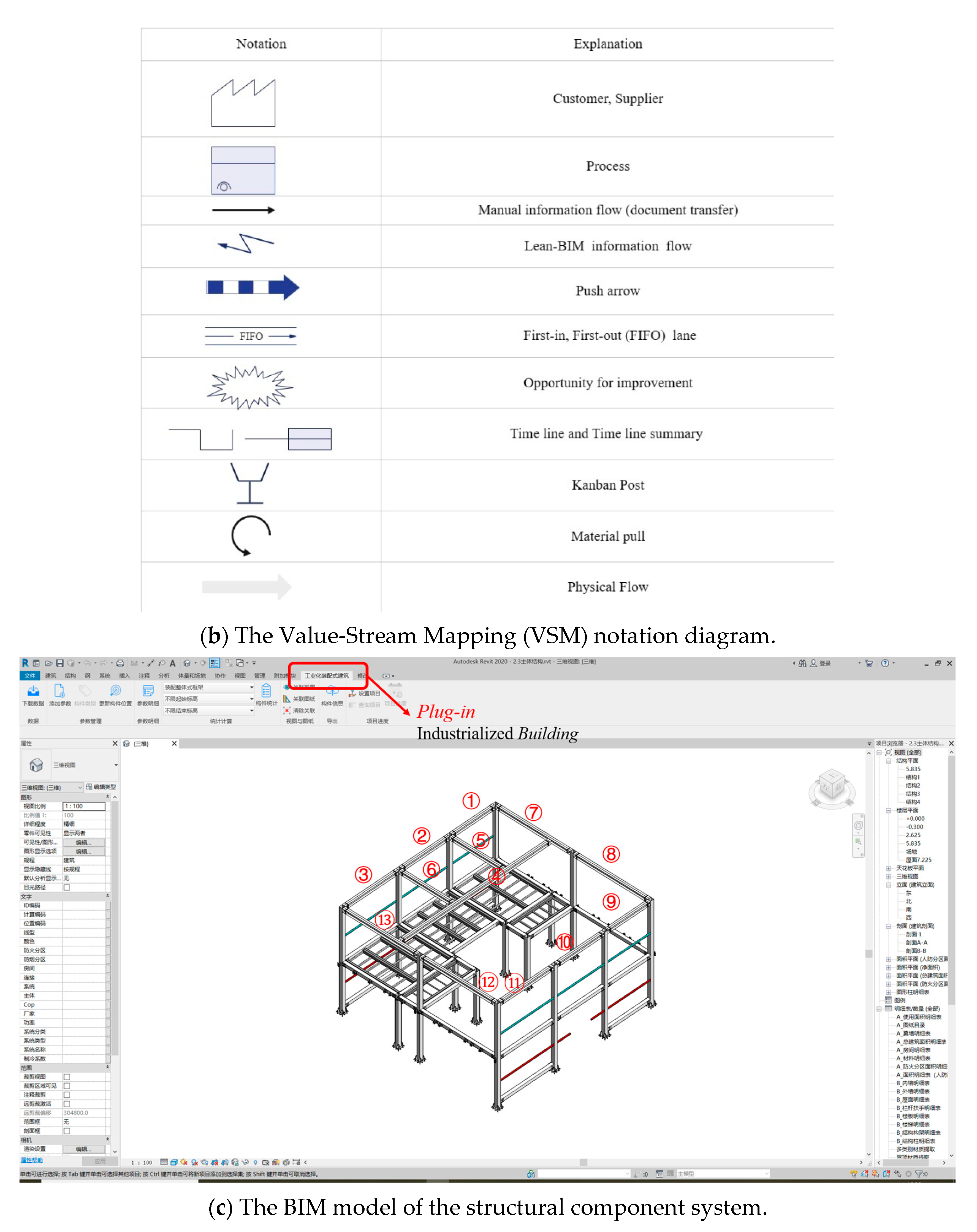Screen dimensions: 977x1232
Task: Collapse the 结构平面 tree node
Action: [x=888, y=761]
